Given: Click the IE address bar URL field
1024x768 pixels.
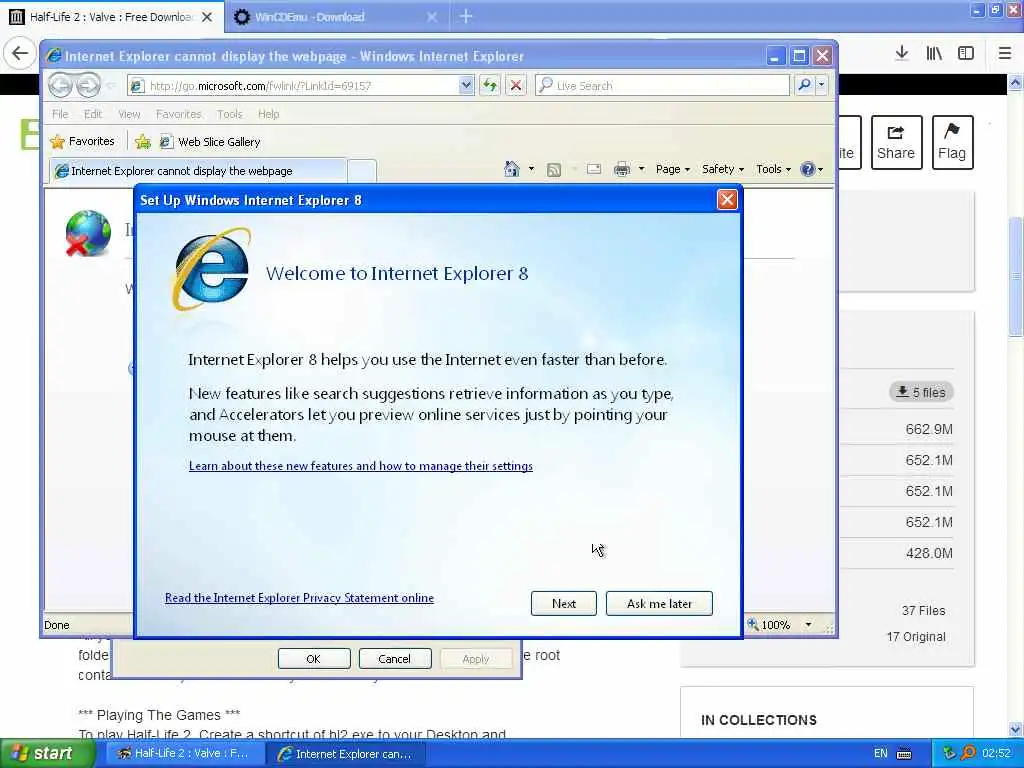Looking at the screenshot, I should (x=294, y=86).
